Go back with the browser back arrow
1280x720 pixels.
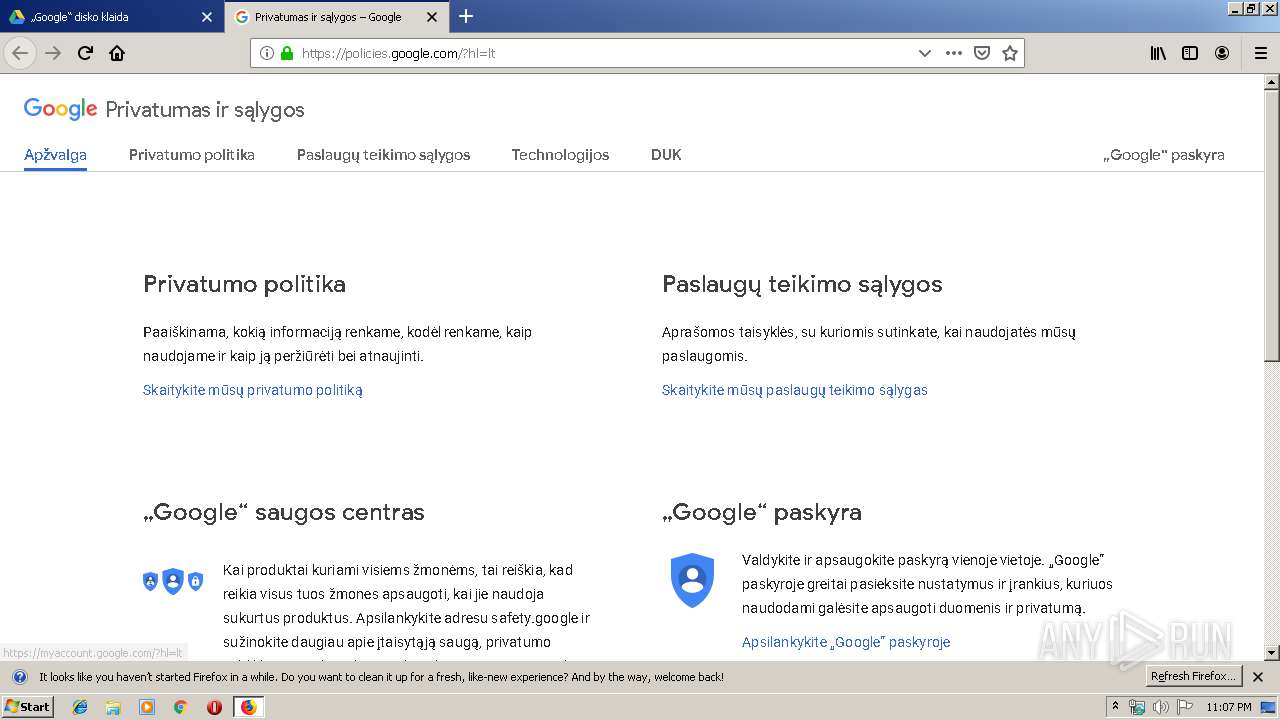coord(20,53)
